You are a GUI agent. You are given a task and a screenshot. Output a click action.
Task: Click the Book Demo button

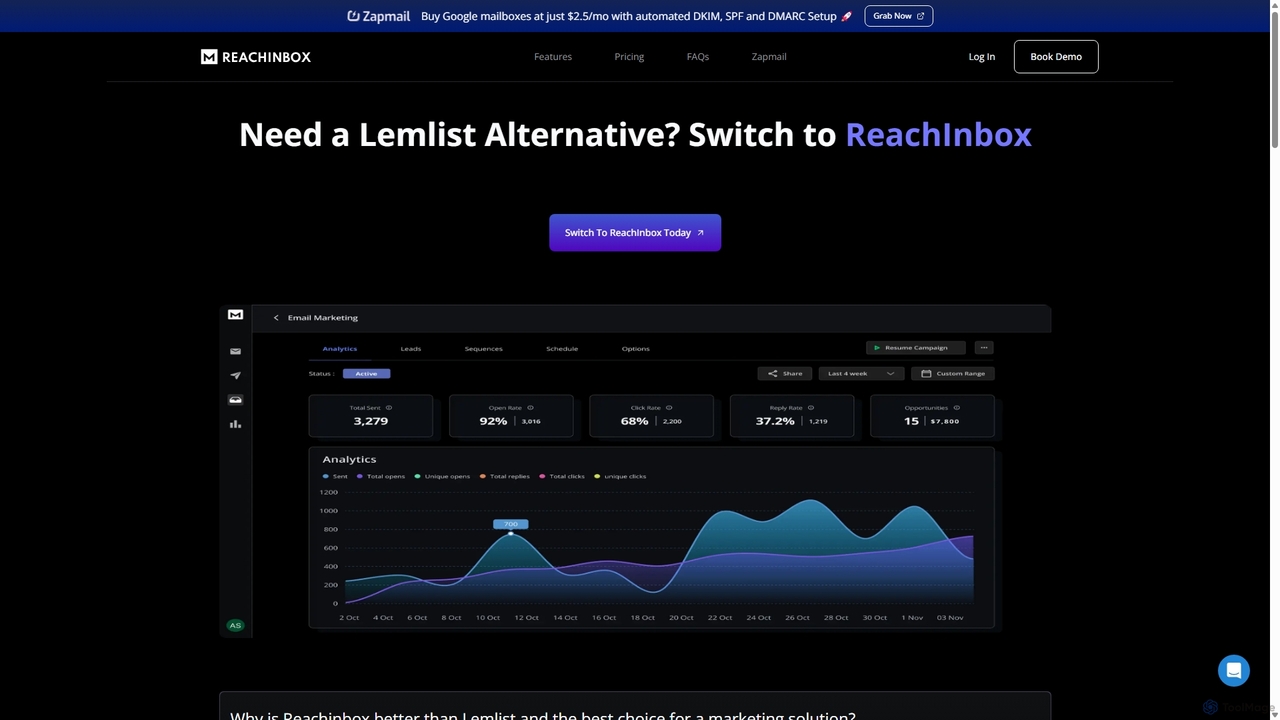[1056, 57]
